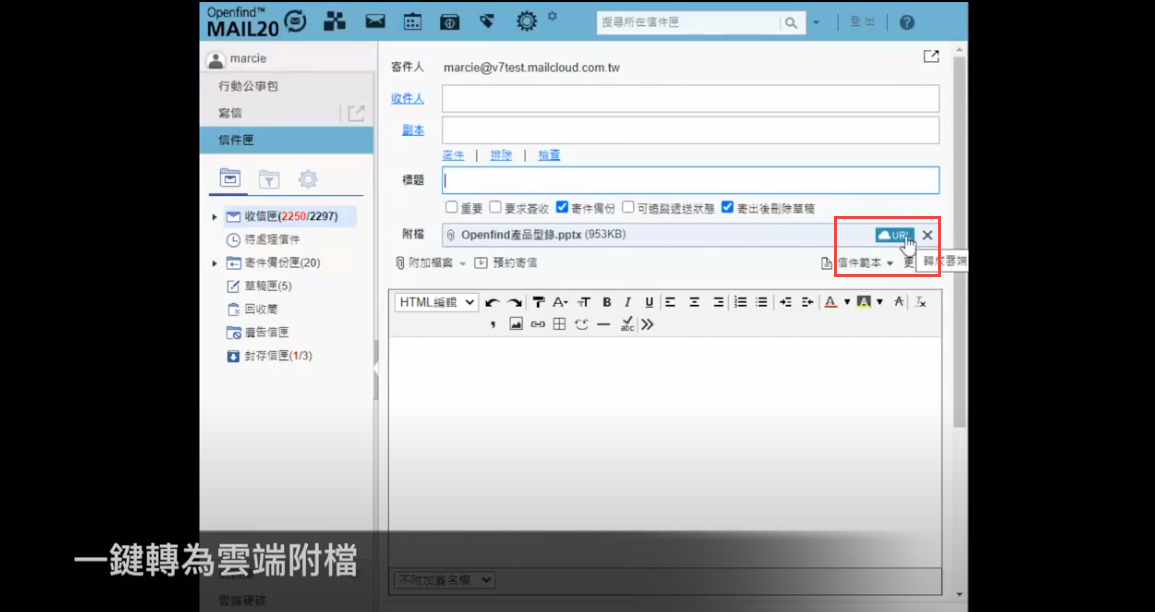
Task: Open the 草稿匣(5) folder
Action: pyautogui.click(x=268, y=286)
